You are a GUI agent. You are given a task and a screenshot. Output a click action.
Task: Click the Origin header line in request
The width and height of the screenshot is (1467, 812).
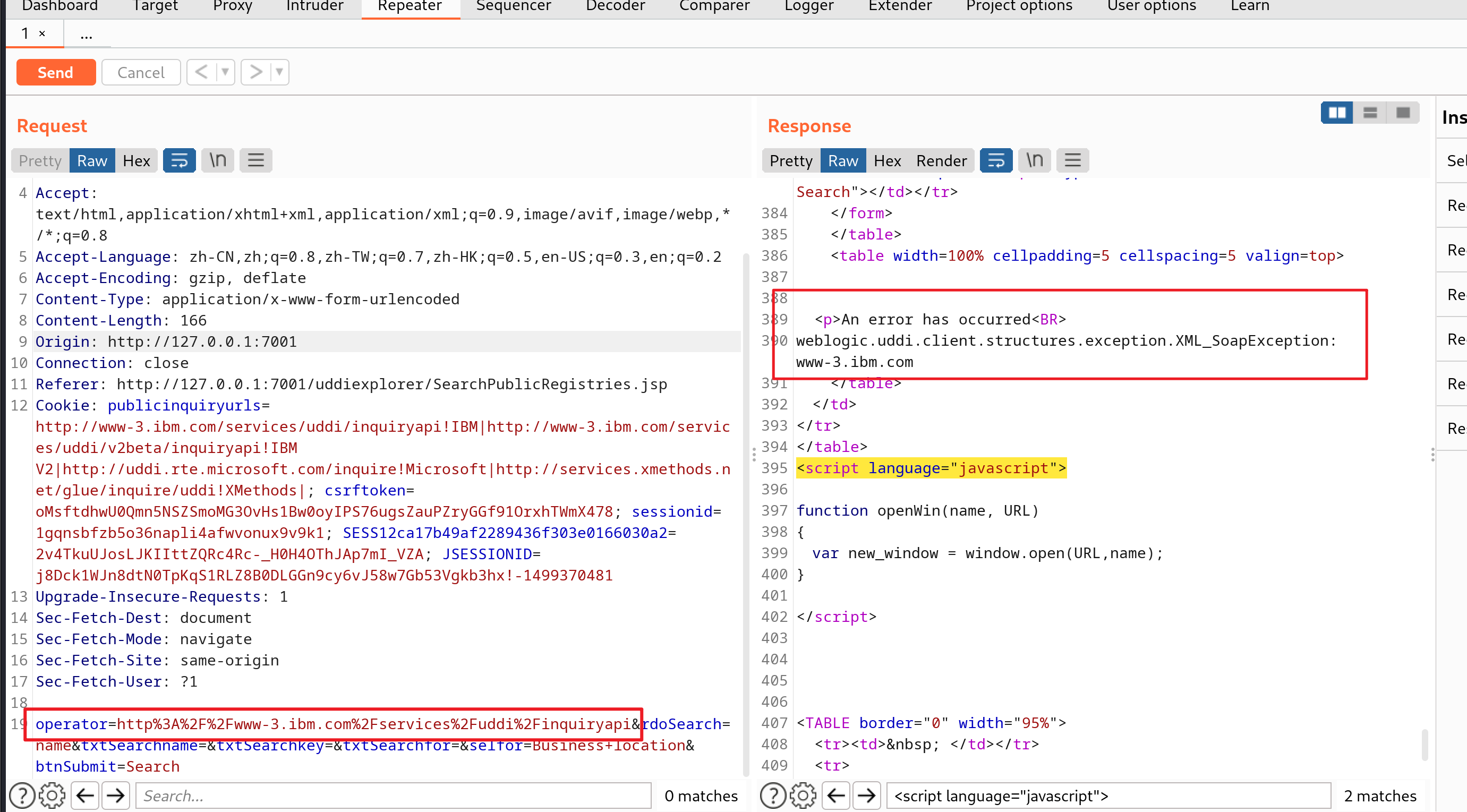[x=166, y=341]
